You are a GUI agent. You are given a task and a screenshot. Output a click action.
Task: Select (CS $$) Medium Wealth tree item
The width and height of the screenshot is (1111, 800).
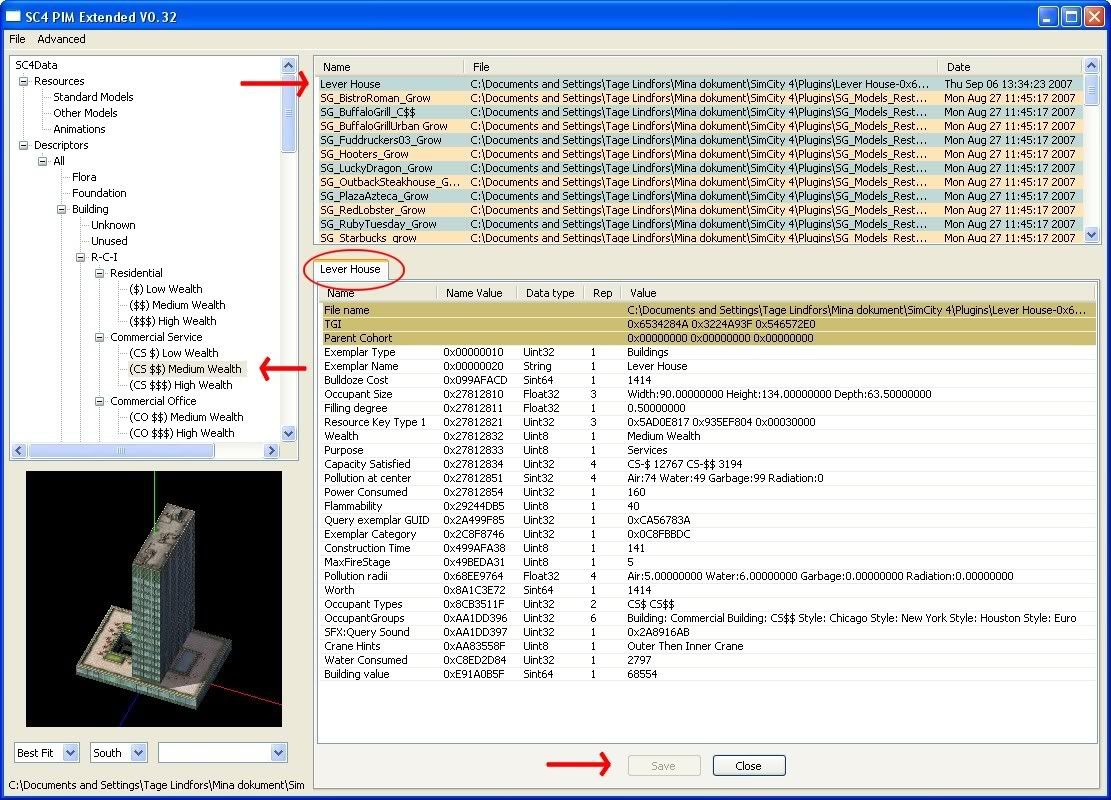(184, 369)
